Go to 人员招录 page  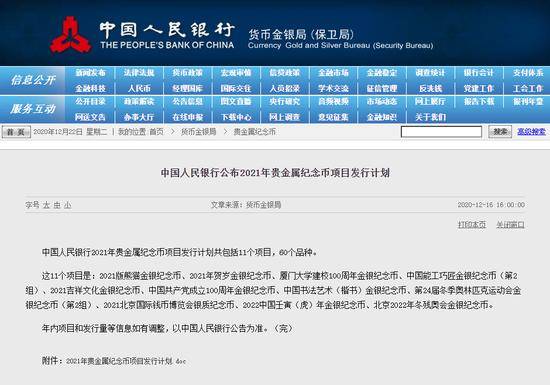(x=284, y=88)
